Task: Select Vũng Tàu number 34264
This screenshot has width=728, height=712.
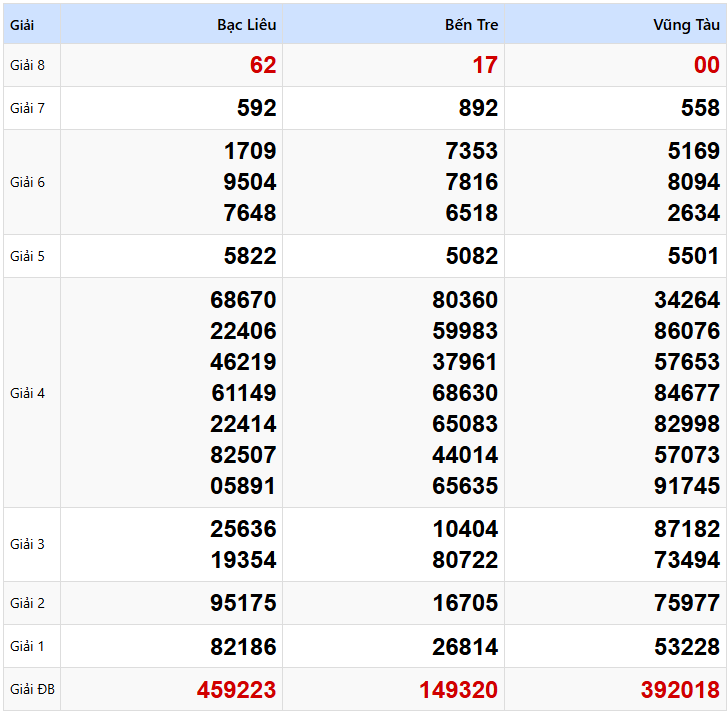Action: [x=687, y=300]
